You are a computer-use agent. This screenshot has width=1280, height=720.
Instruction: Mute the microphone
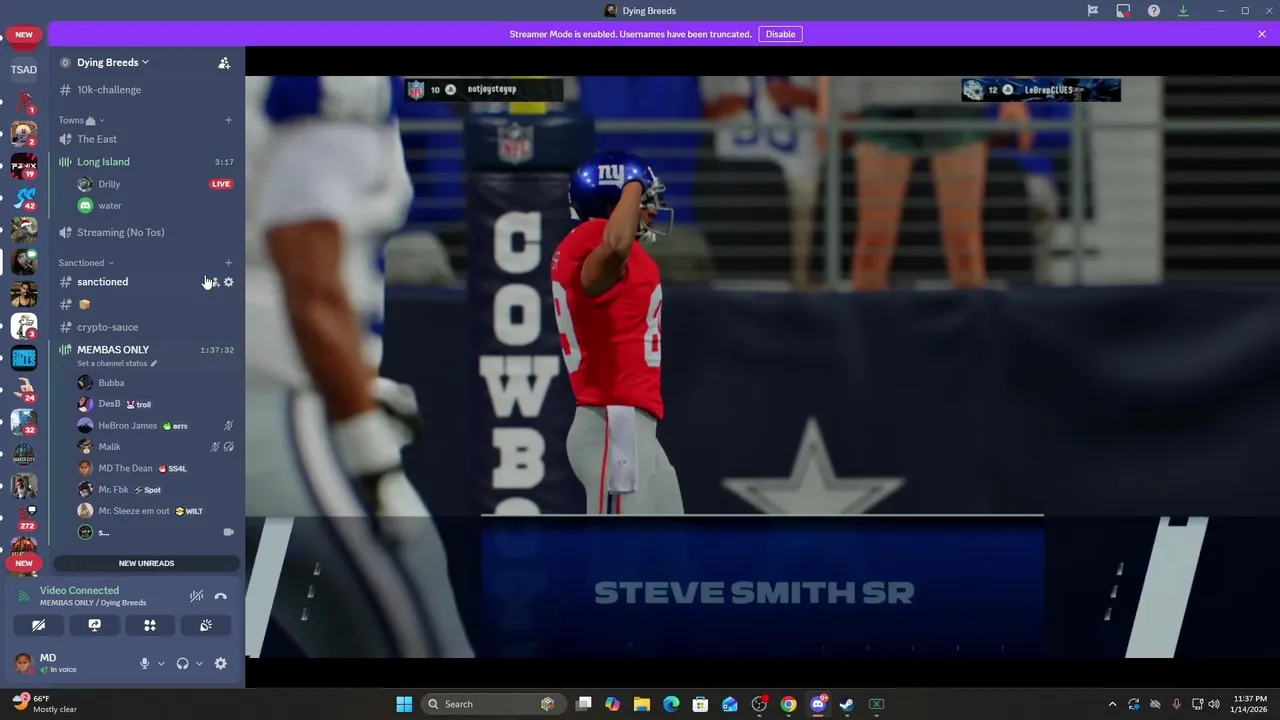coord(144,663)
